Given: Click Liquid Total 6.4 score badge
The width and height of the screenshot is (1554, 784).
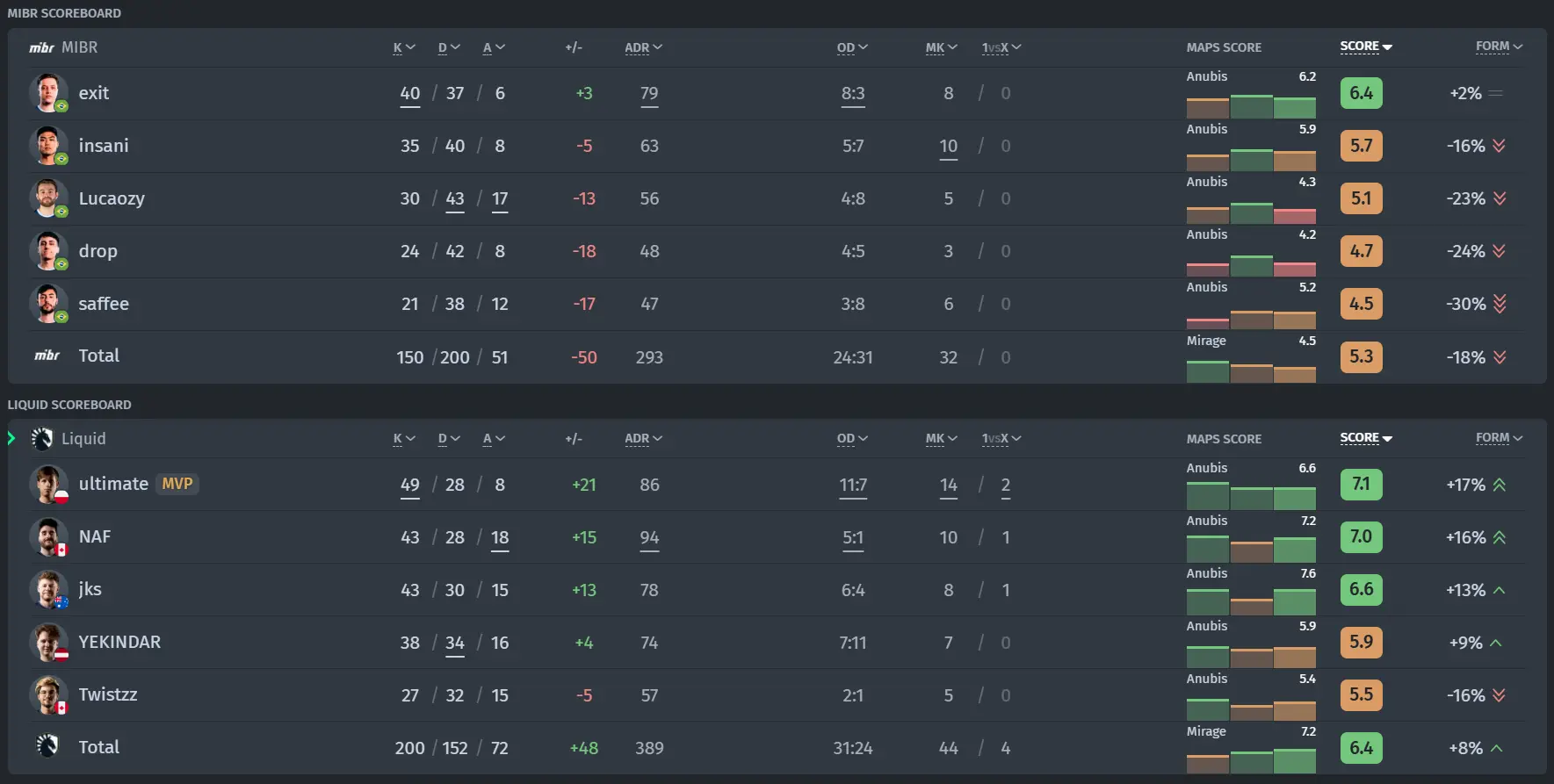Looking at the screenshot, I should (x=1361, y=748).
